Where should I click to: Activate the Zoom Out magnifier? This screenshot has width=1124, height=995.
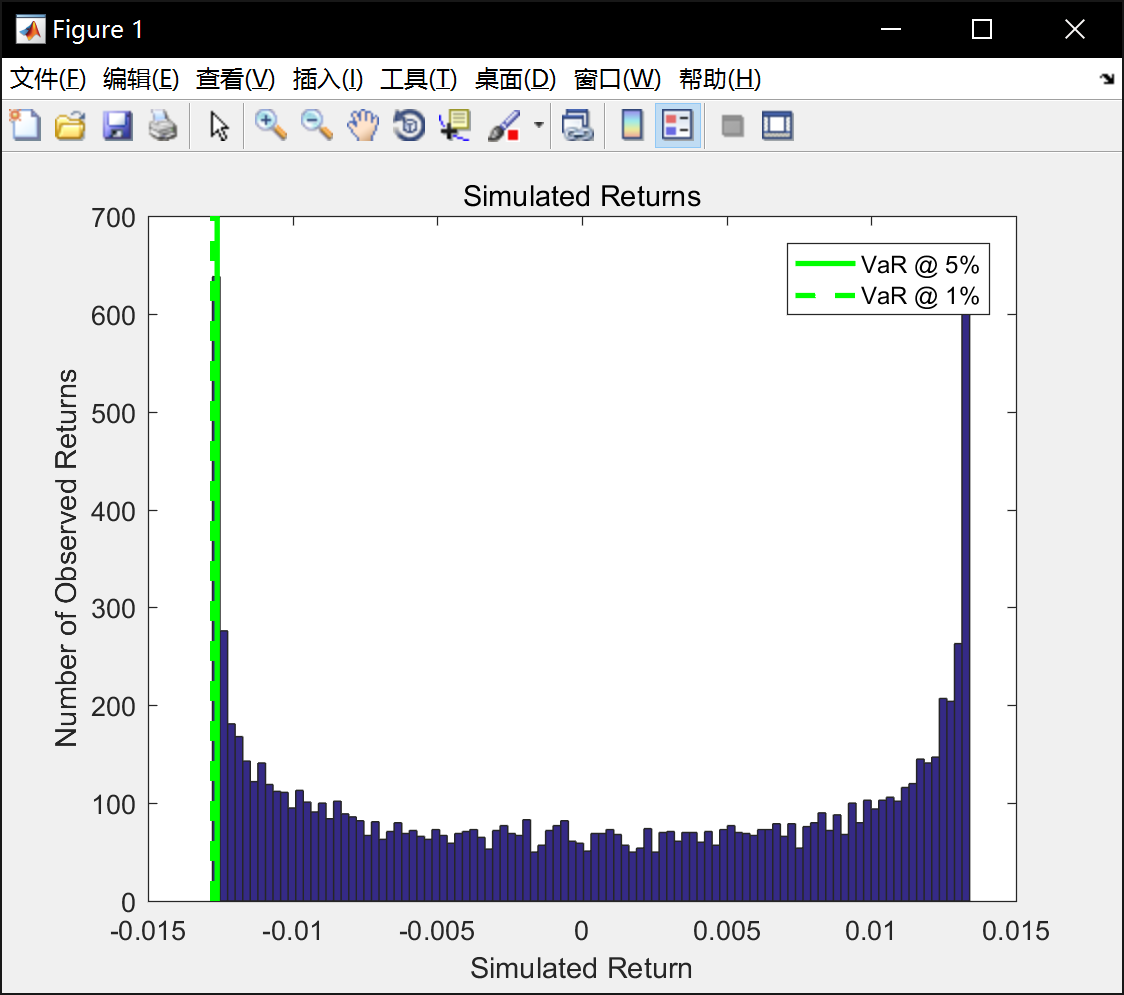316,125
